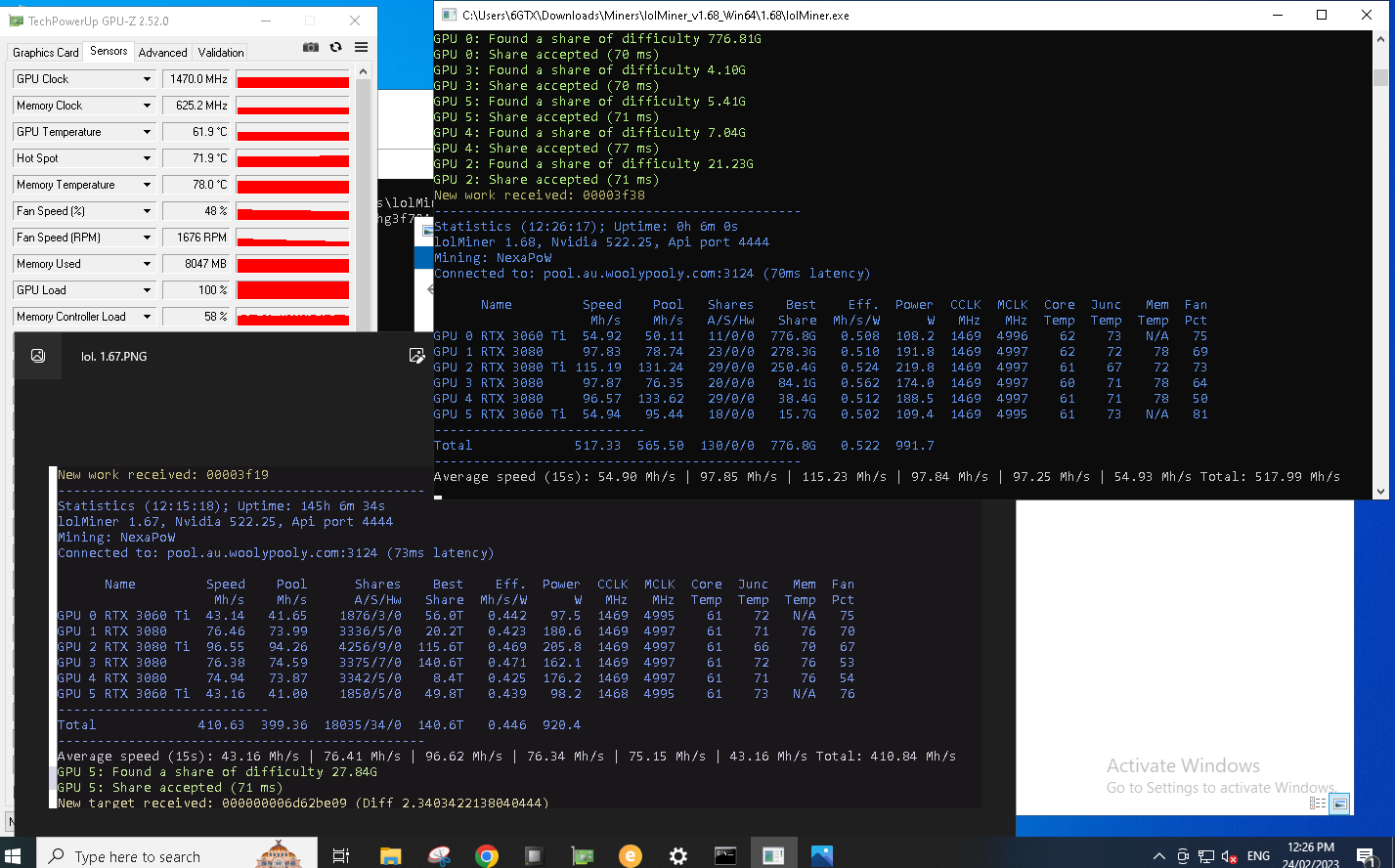Switch Explorer to details view icon
The height and width of the screenshot is (868, 1395).
coord(1318,803)
